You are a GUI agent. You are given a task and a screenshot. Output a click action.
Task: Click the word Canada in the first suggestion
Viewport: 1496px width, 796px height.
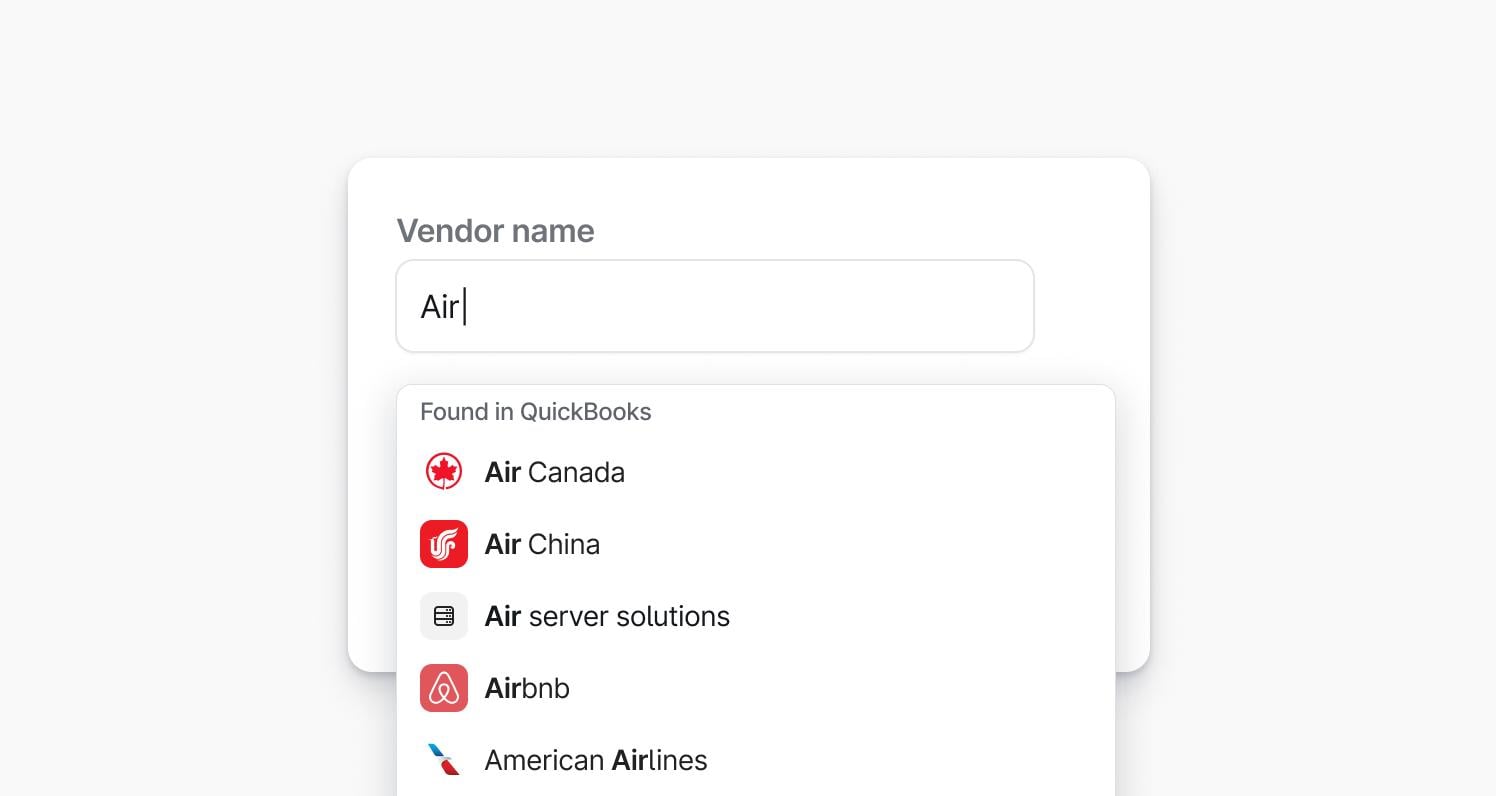pos(576,472)
